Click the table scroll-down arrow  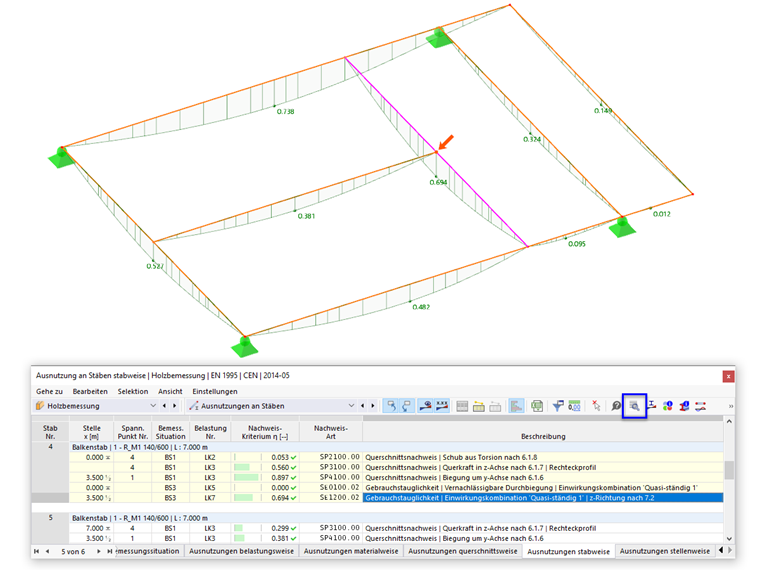pyautogui.click(x=729, y=538)
